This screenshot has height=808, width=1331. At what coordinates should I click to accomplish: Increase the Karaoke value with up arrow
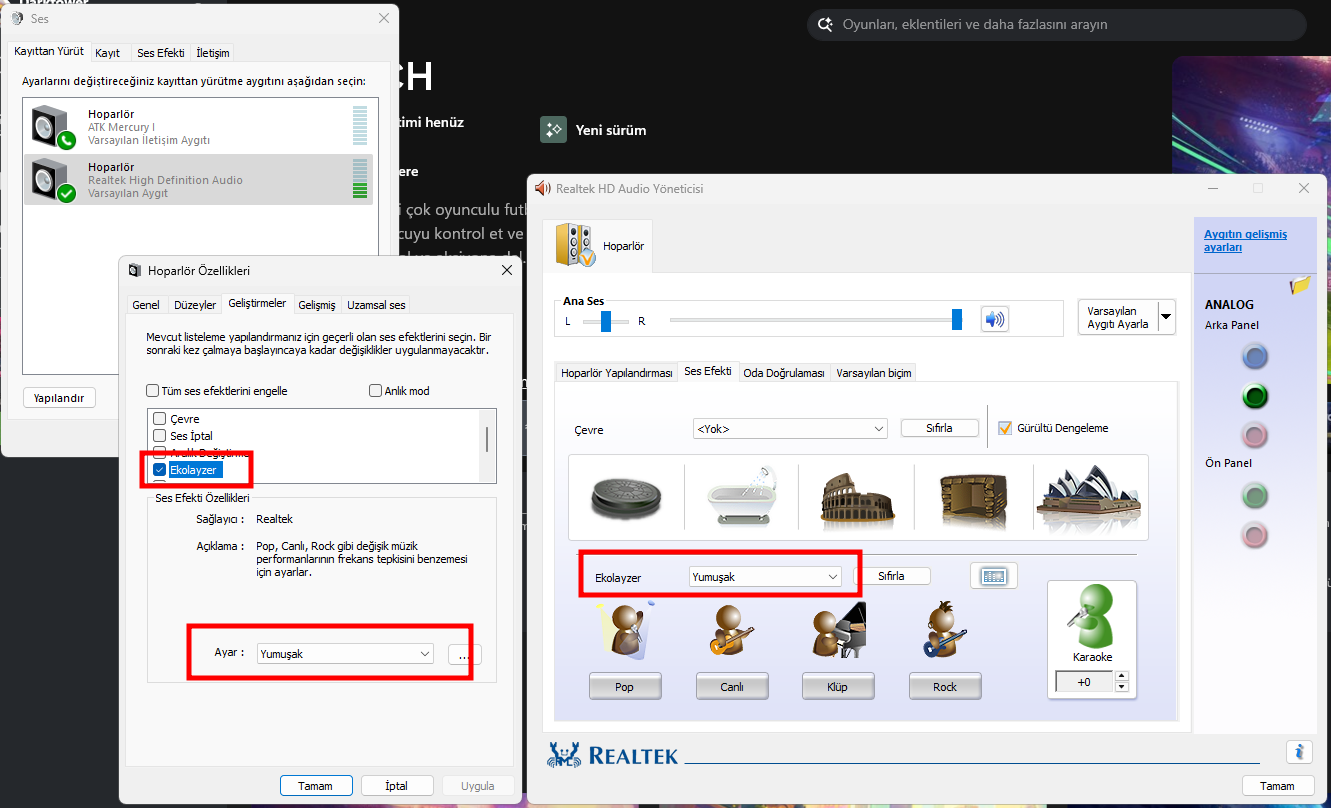tap(1121, 677)
